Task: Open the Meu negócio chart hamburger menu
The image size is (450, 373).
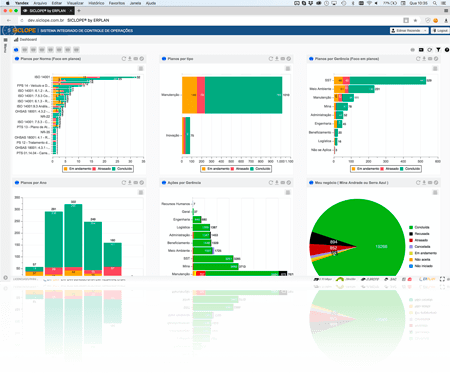Action: point(435,193)
